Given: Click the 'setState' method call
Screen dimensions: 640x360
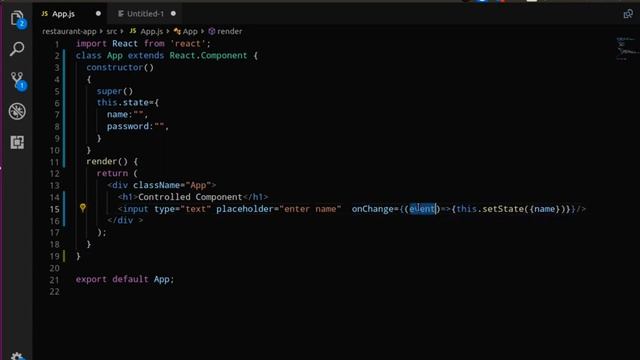Looking at the screenshot, I should click(503, 209).
